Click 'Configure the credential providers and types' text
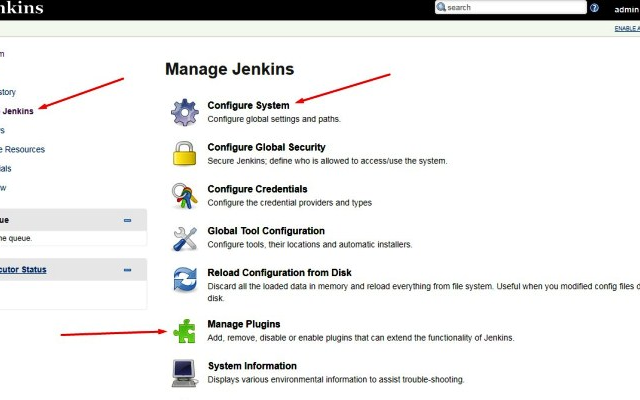Image resolution: width=640 pixels, height=400 pixels. (289, 202)
